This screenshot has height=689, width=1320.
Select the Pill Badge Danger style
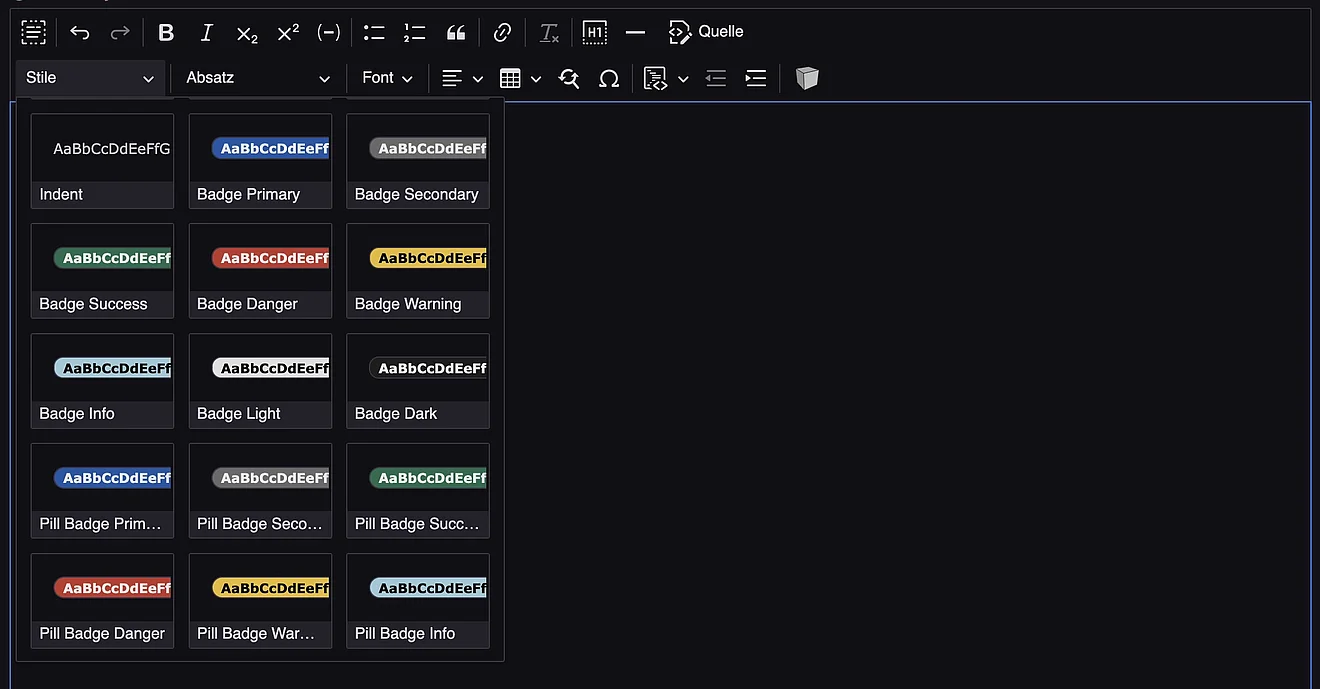coord(102,600)
